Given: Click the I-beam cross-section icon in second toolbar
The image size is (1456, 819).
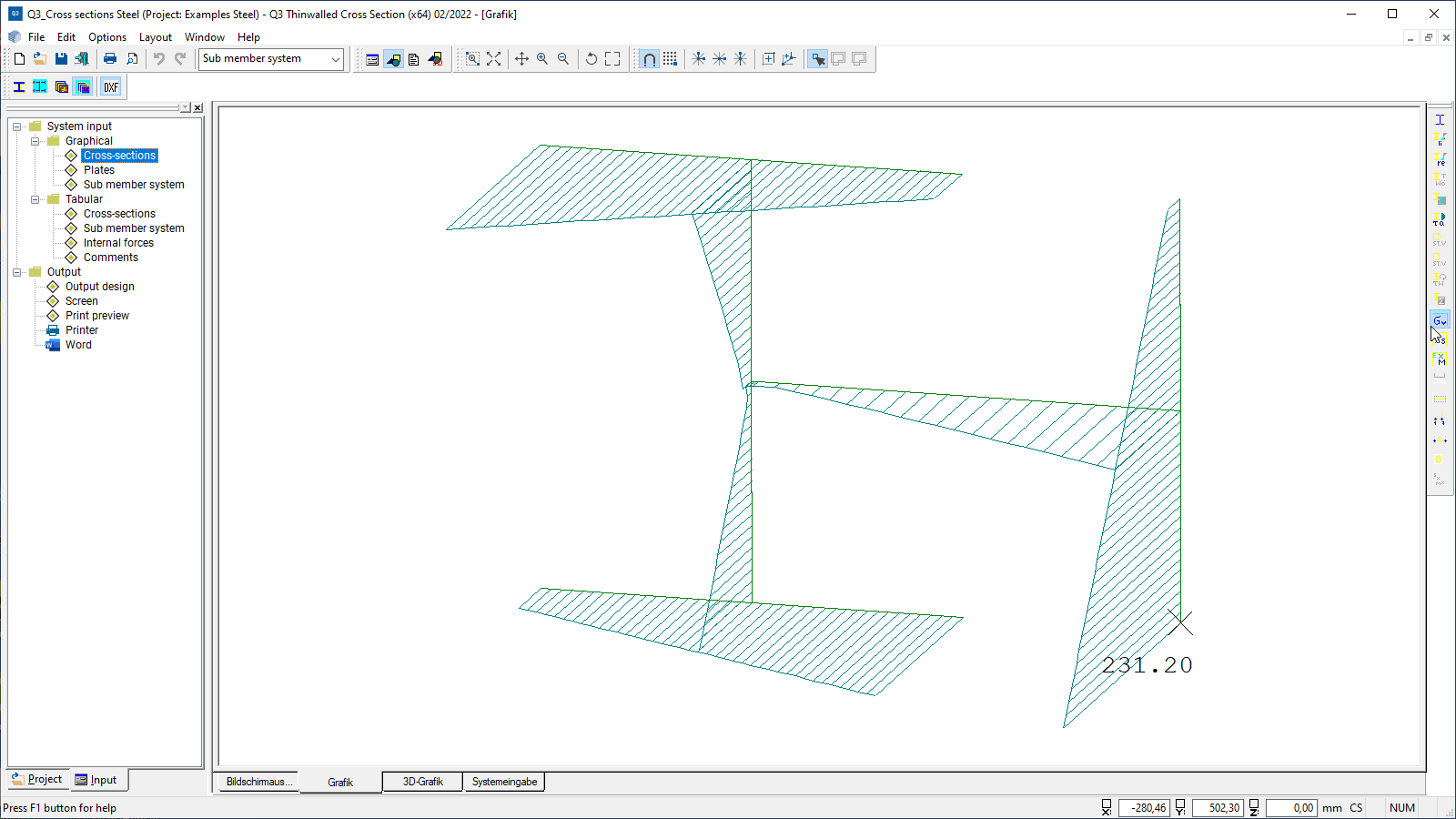Looking at the screenshot, I should pyautogui.click(x=19, y=87).
